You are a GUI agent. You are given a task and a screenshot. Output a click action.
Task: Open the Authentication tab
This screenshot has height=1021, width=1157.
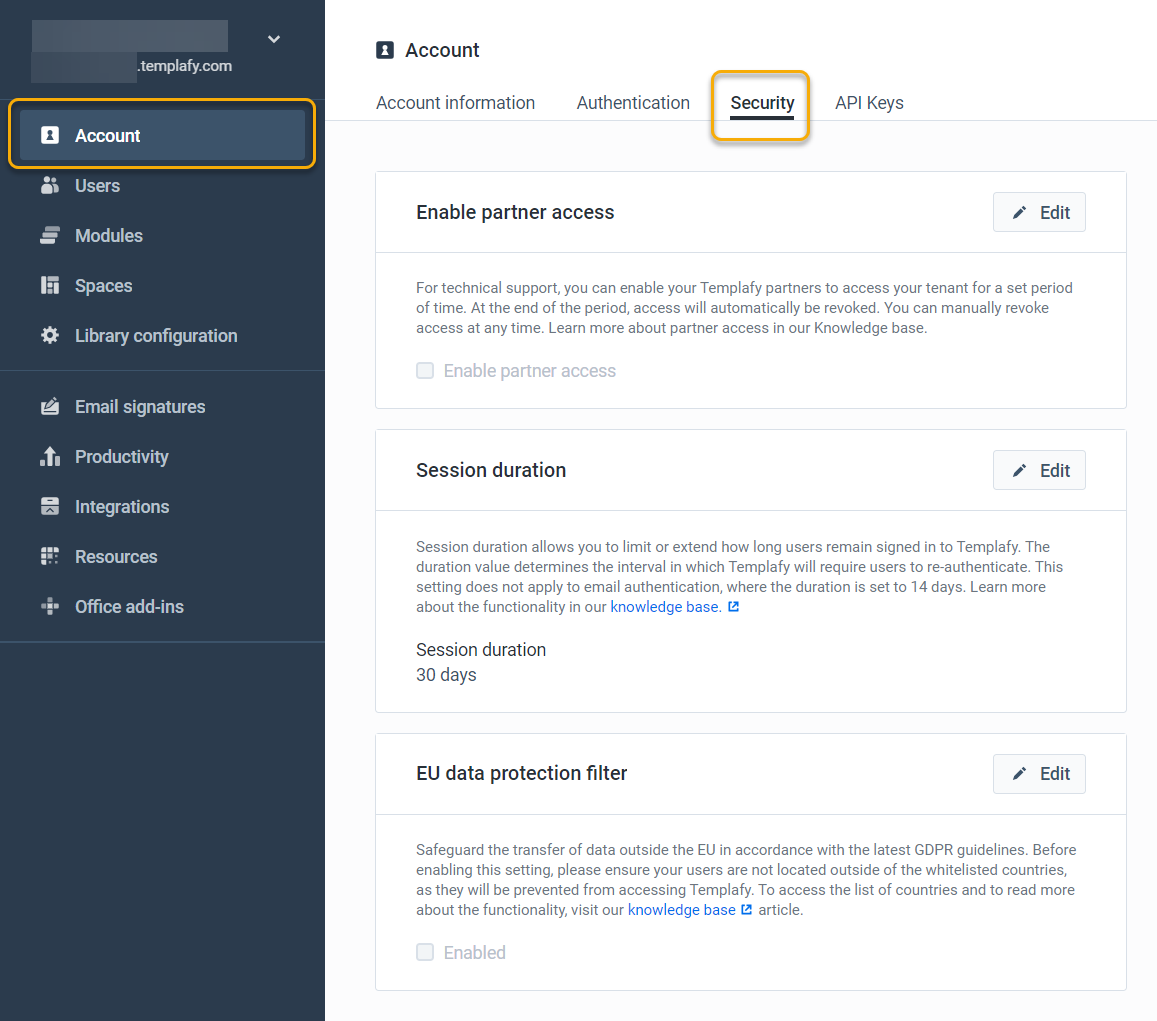(x=632, y=102)
